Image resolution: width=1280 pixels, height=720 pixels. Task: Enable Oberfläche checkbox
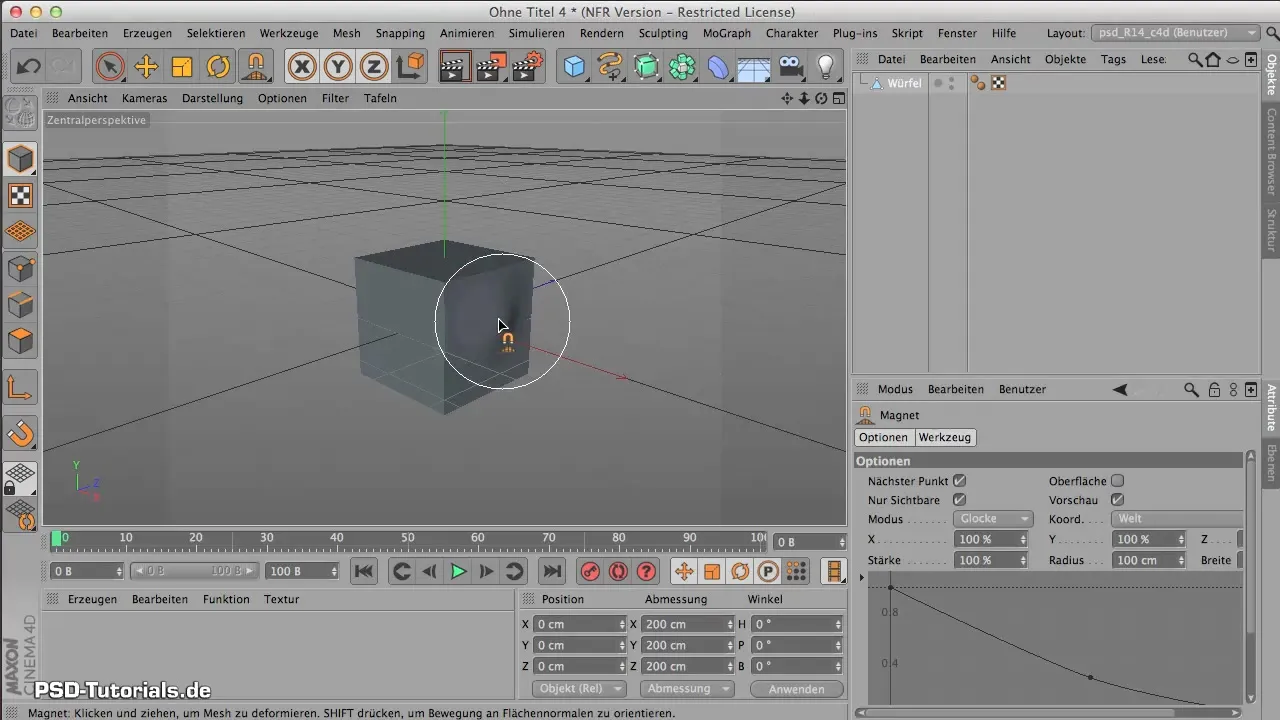pos(1118,481)
